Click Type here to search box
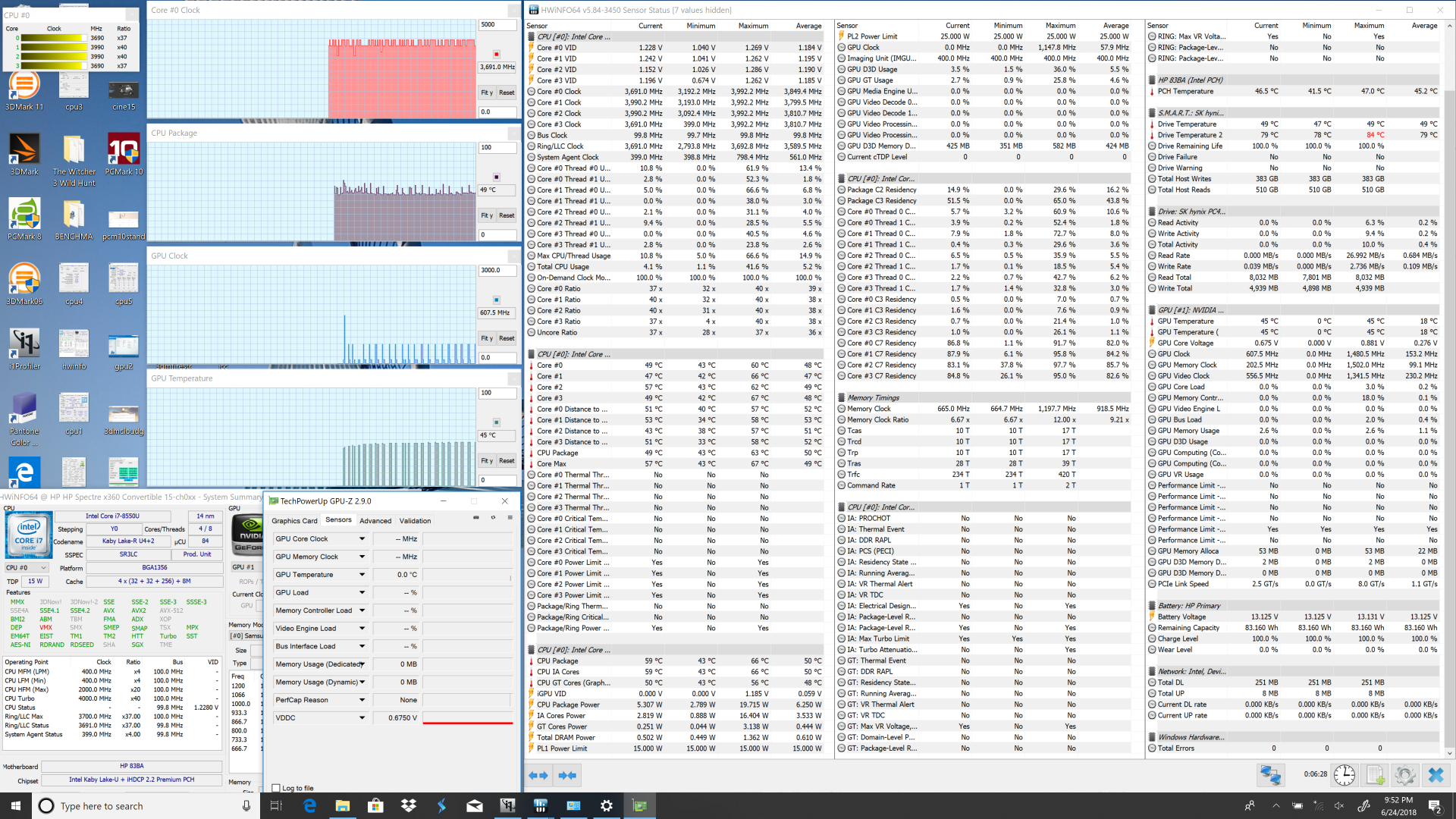 pos(146,805)
